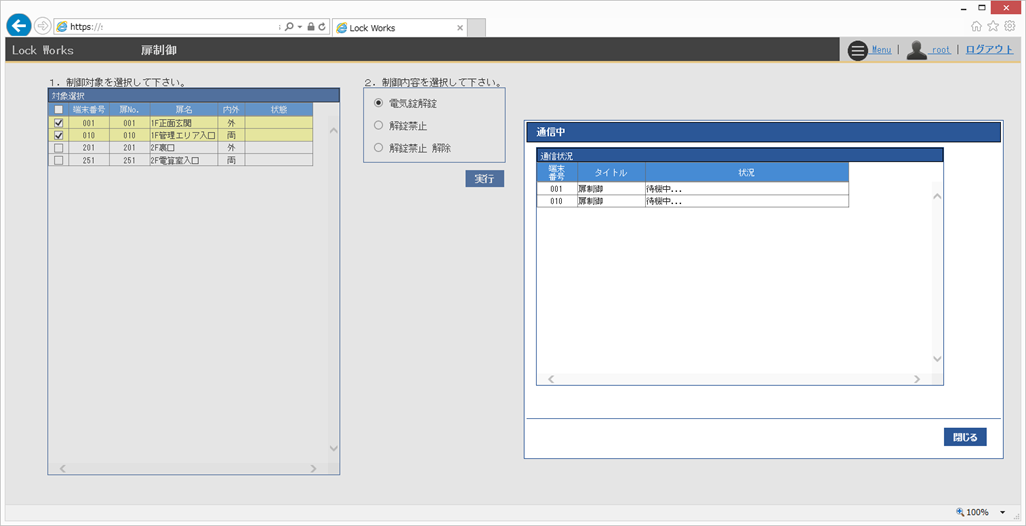The width and height of the screenshot is (1026, 526).
Task: Choose the 解錠禁止 解除 radio option
Action: [378, 148]
